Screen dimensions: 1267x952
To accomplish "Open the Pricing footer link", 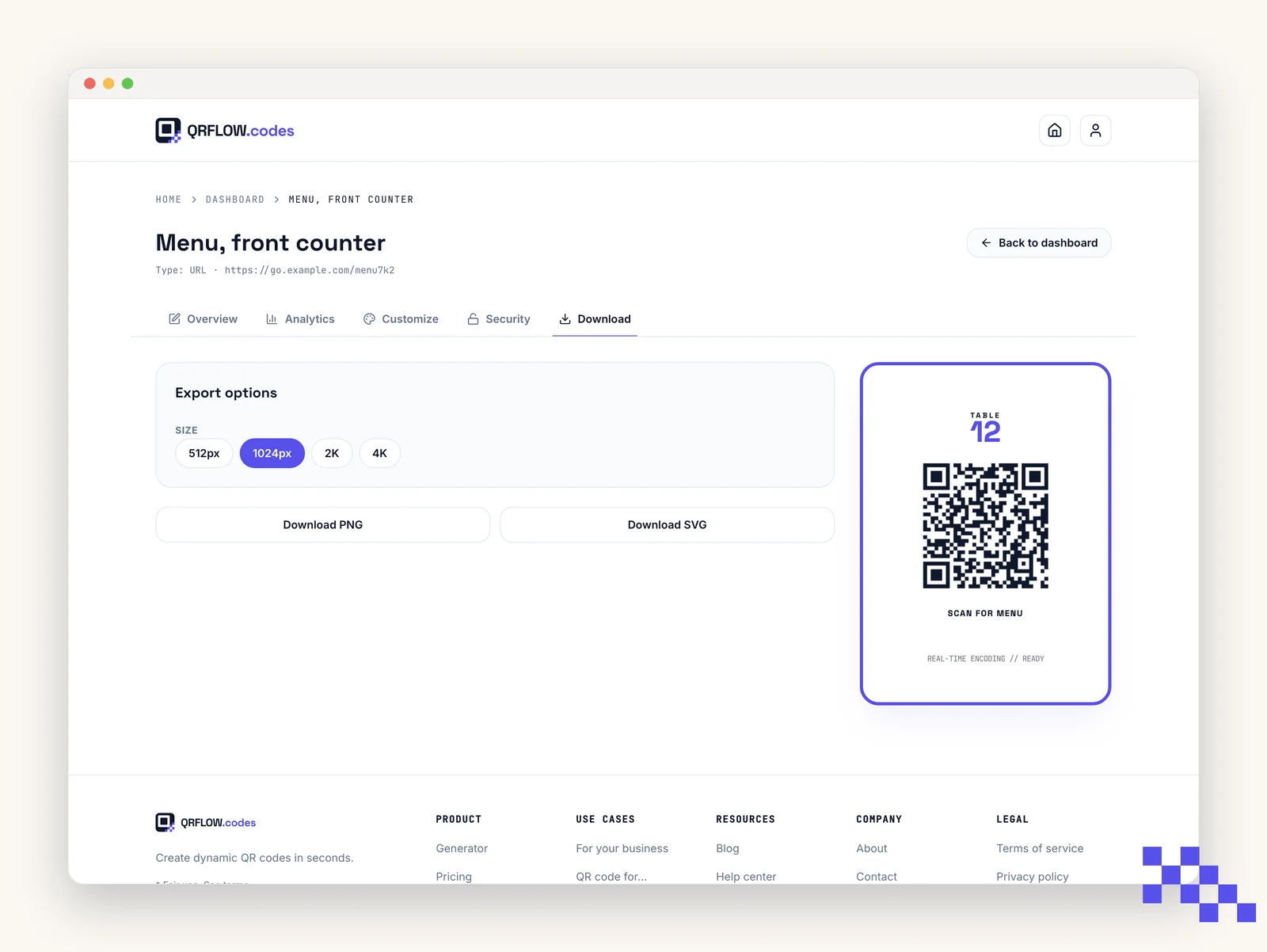I will pos(454,877).
